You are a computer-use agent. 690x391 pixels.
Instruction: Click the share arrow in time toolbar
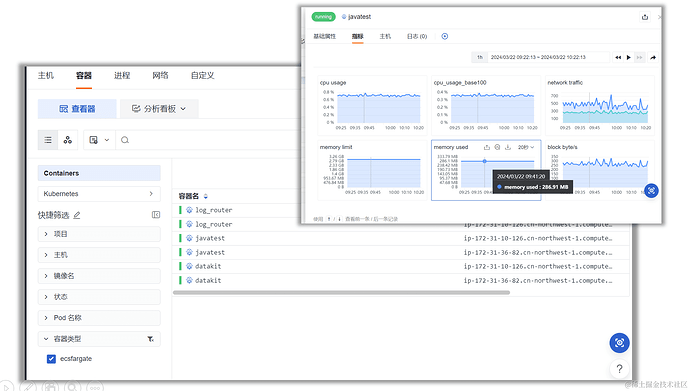(653, 57)
